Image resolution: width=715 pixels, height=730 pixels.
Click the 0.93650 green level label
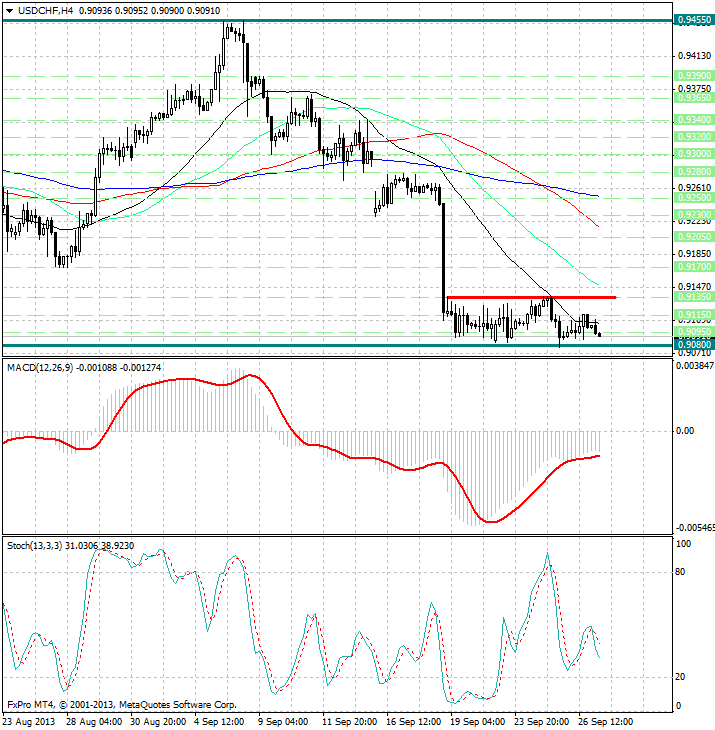(694, 98)
